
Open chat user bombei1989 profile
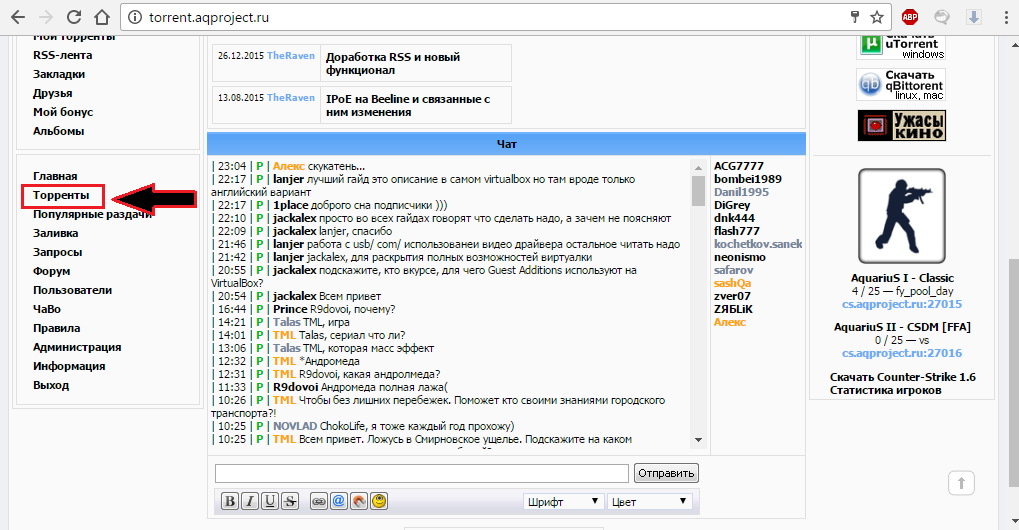[x=748, y=179]
